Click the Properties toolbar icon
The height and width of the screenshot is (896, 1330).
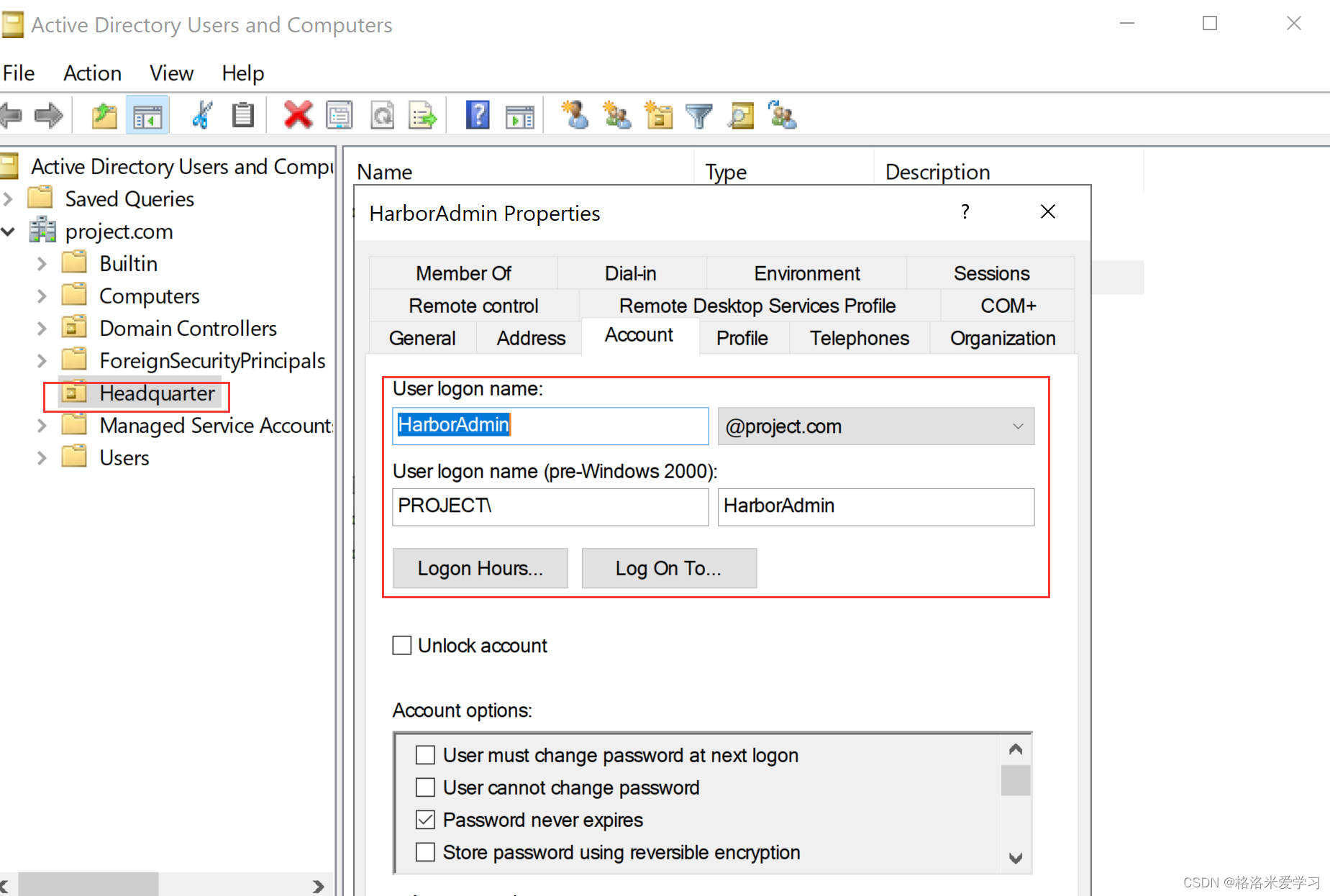(x=339, y=115)
